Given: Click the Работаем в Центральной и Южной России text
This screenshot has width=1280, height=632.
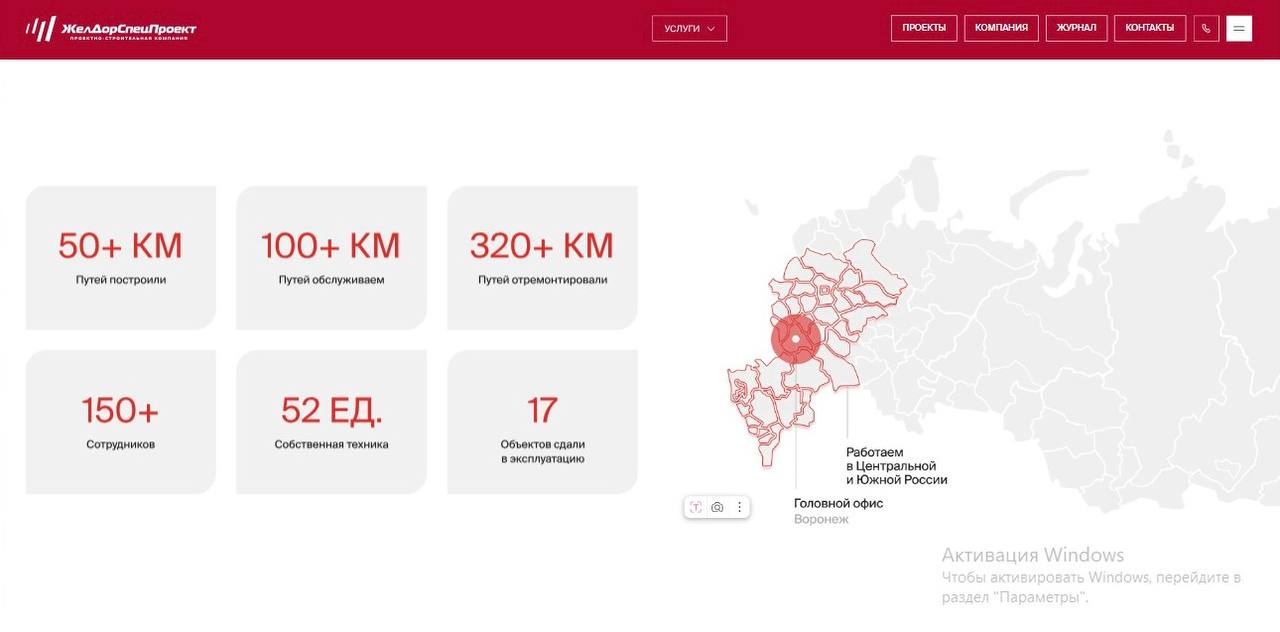Looking at the screenshot, I should coord(896,466).
